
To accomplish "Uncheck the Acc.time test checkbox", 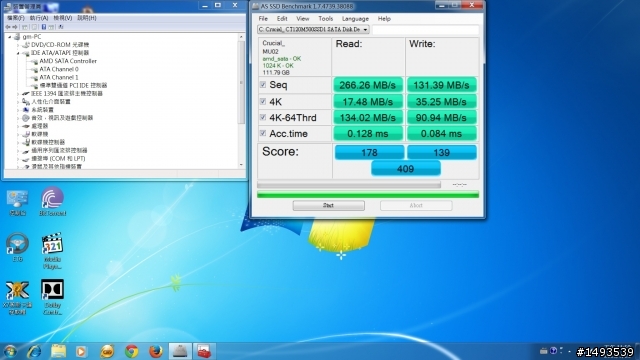I will tap(263, 133).
